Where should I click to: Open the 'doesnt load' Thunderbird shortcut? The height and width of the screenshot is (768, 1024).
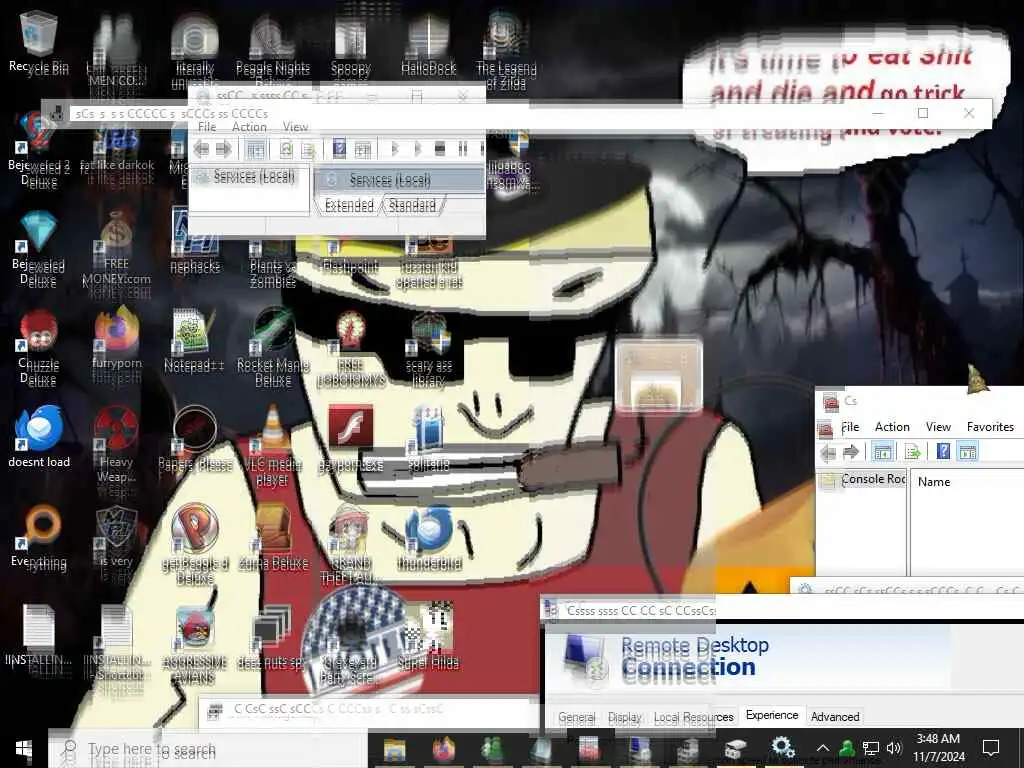pyautogui.click(x=39, y=438)
